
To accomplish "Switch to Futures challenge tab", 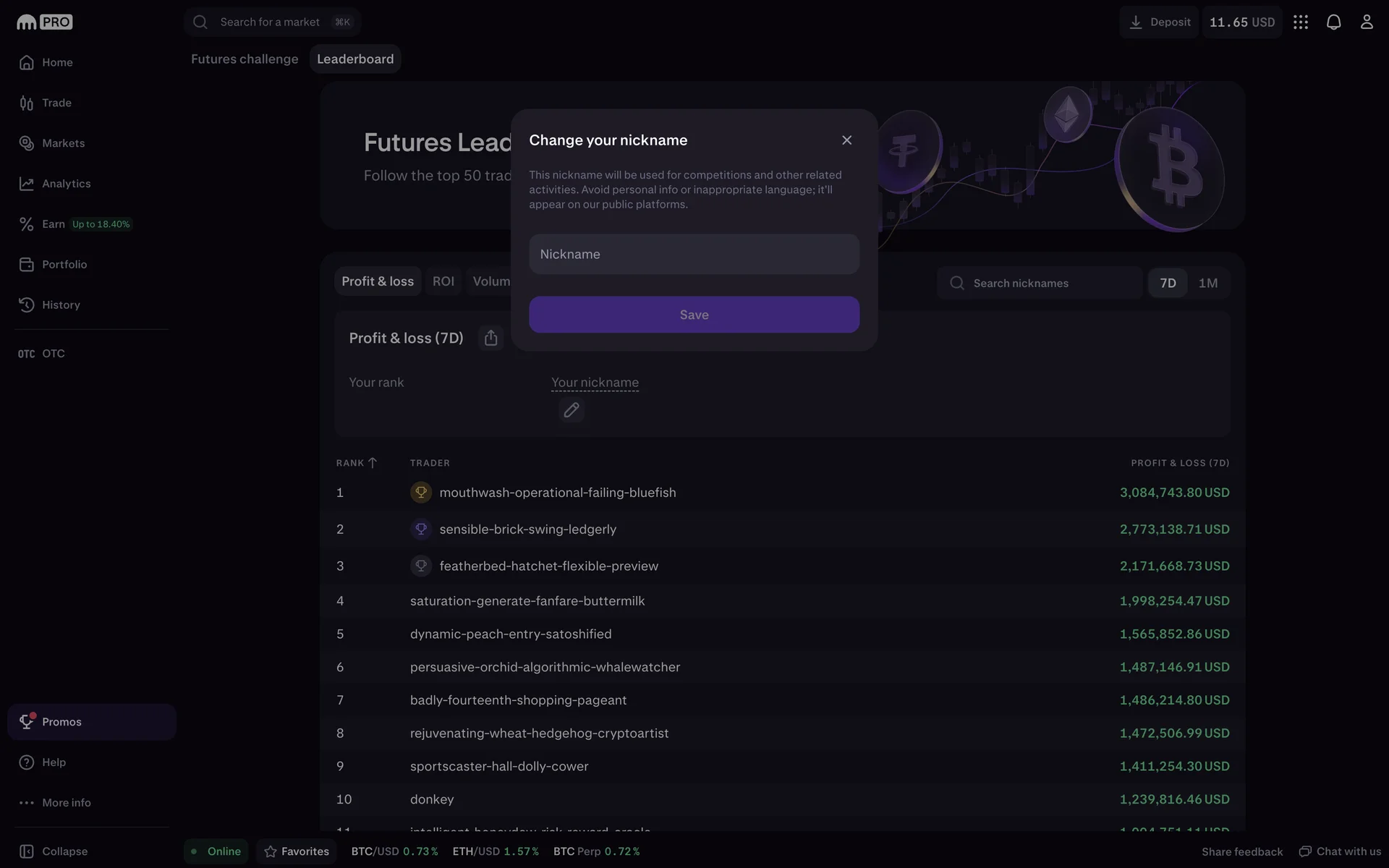I will point(245,59).
